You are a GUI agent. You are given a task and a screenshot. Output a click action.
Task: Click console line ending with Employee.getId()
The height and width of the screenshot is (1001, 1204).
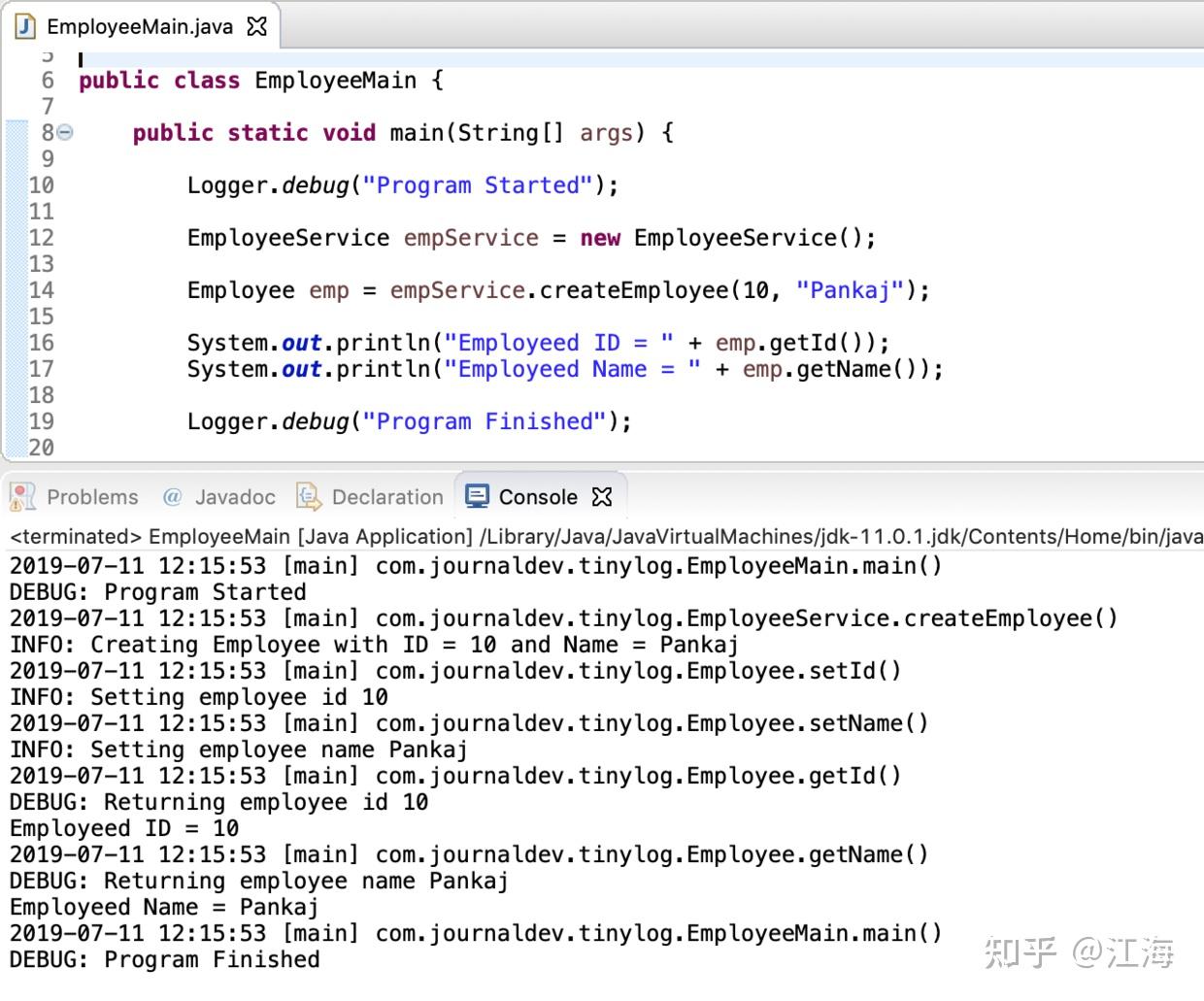tap(455, 776)
